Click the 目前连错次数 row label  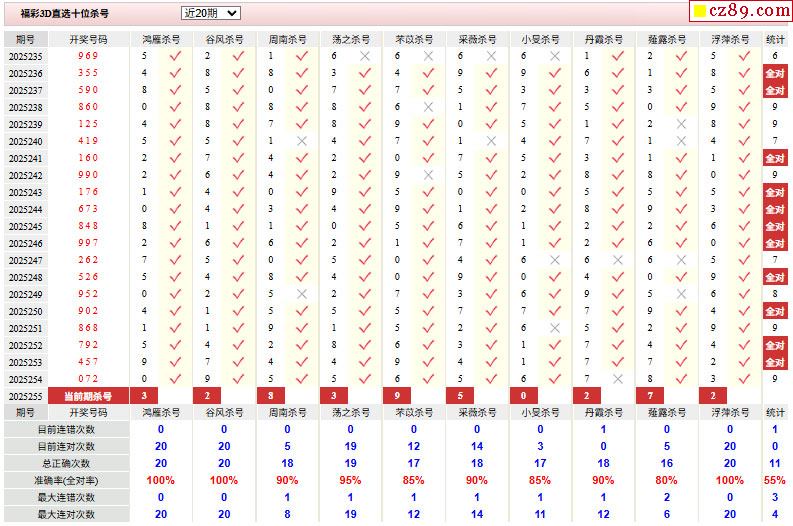[66, 429]
